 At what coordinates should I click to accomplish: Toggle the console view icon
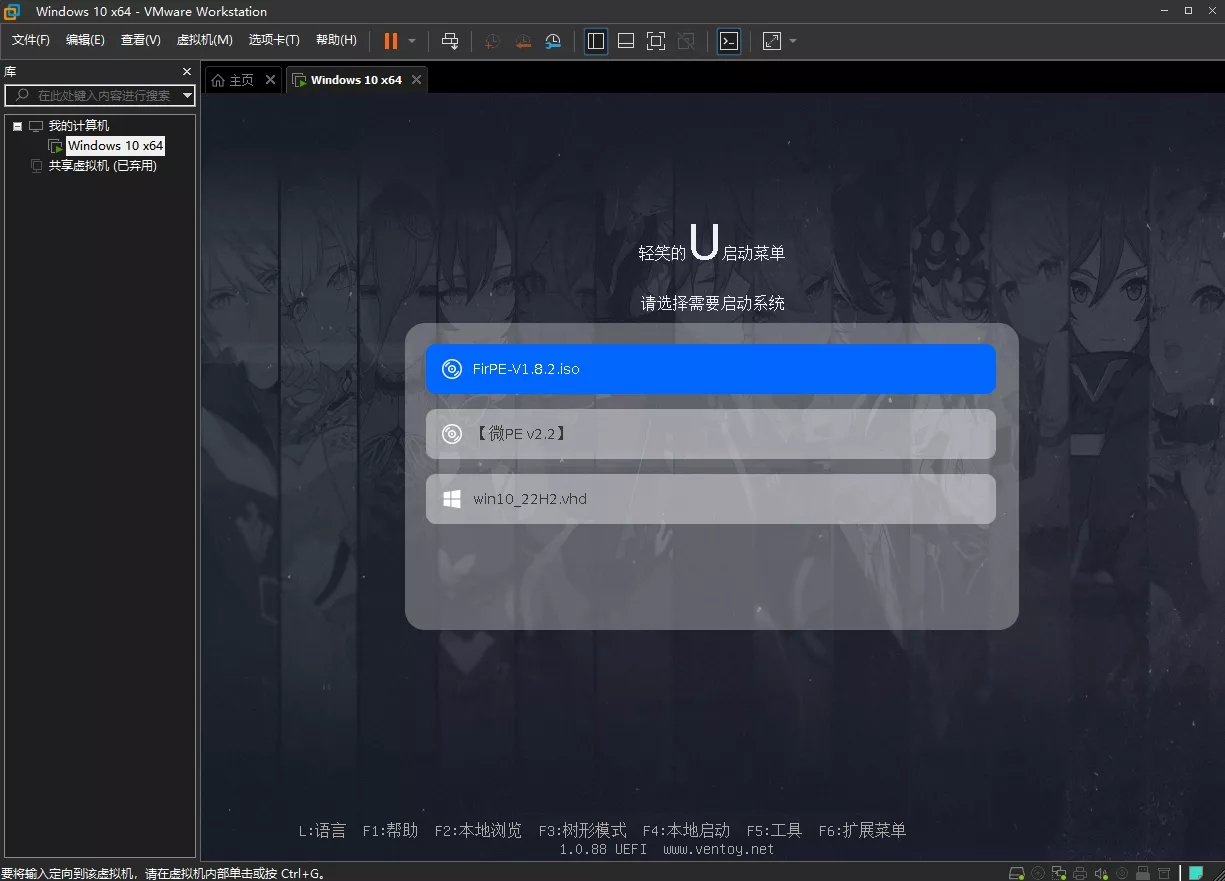(729, 41)
